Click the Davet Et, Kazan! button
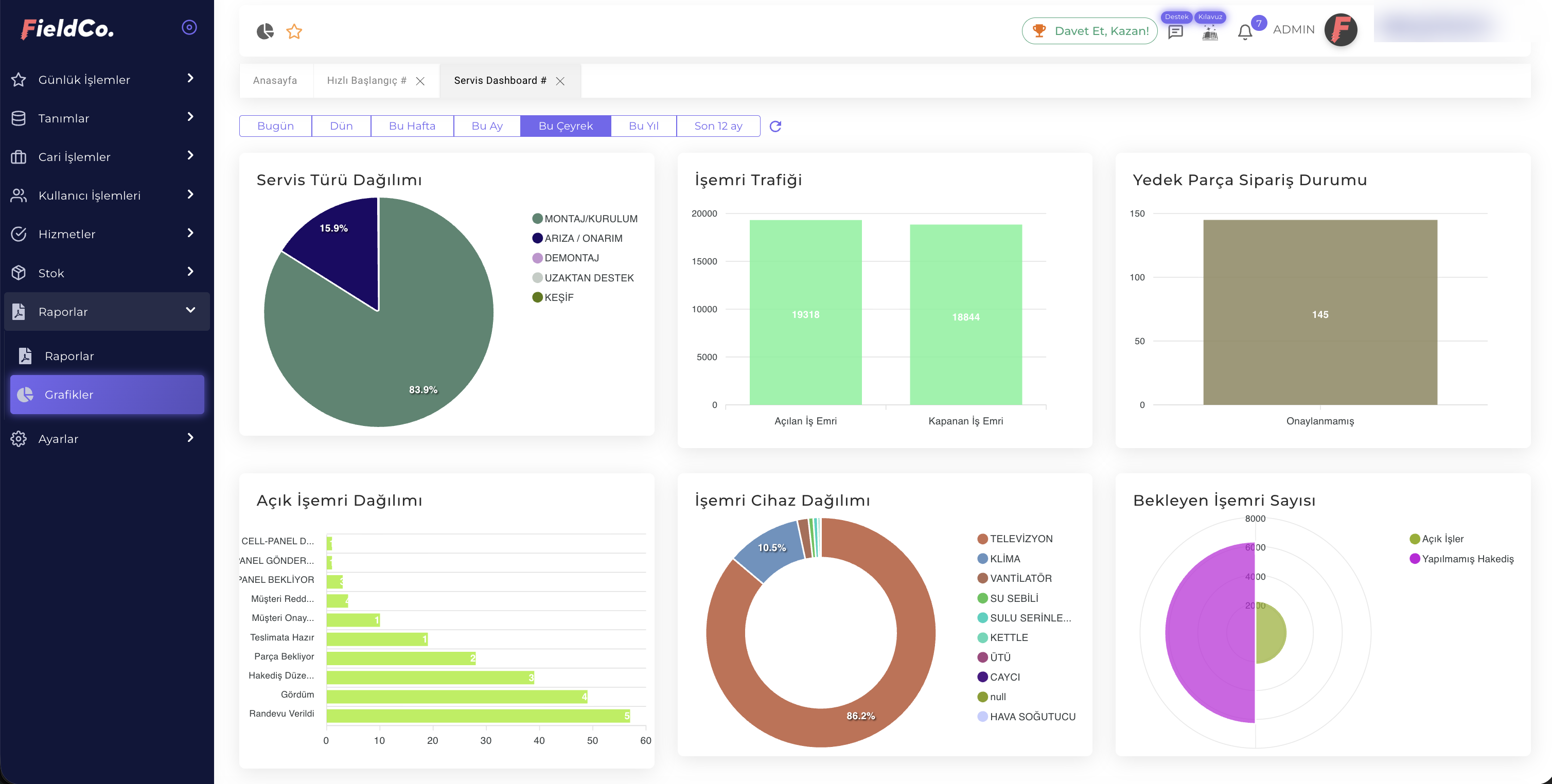The height and width of the screenshot is (784, 1552). click(1089, 31)
